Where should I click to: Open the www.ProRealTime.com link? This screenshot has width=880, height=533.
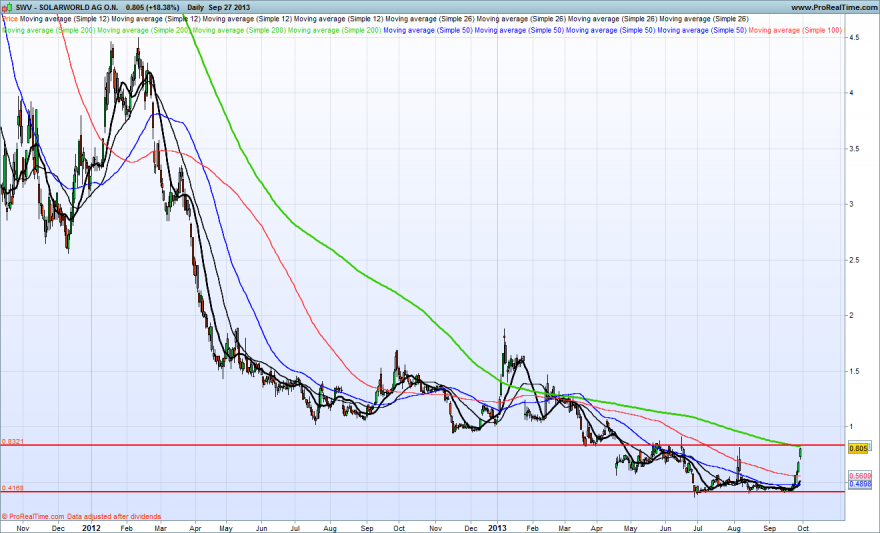(x=835, y=7)
